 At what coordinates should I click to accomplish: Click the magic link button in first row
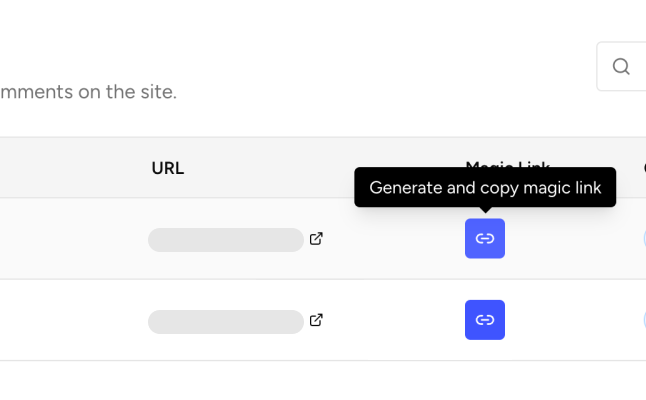click(x=485, y=239)
